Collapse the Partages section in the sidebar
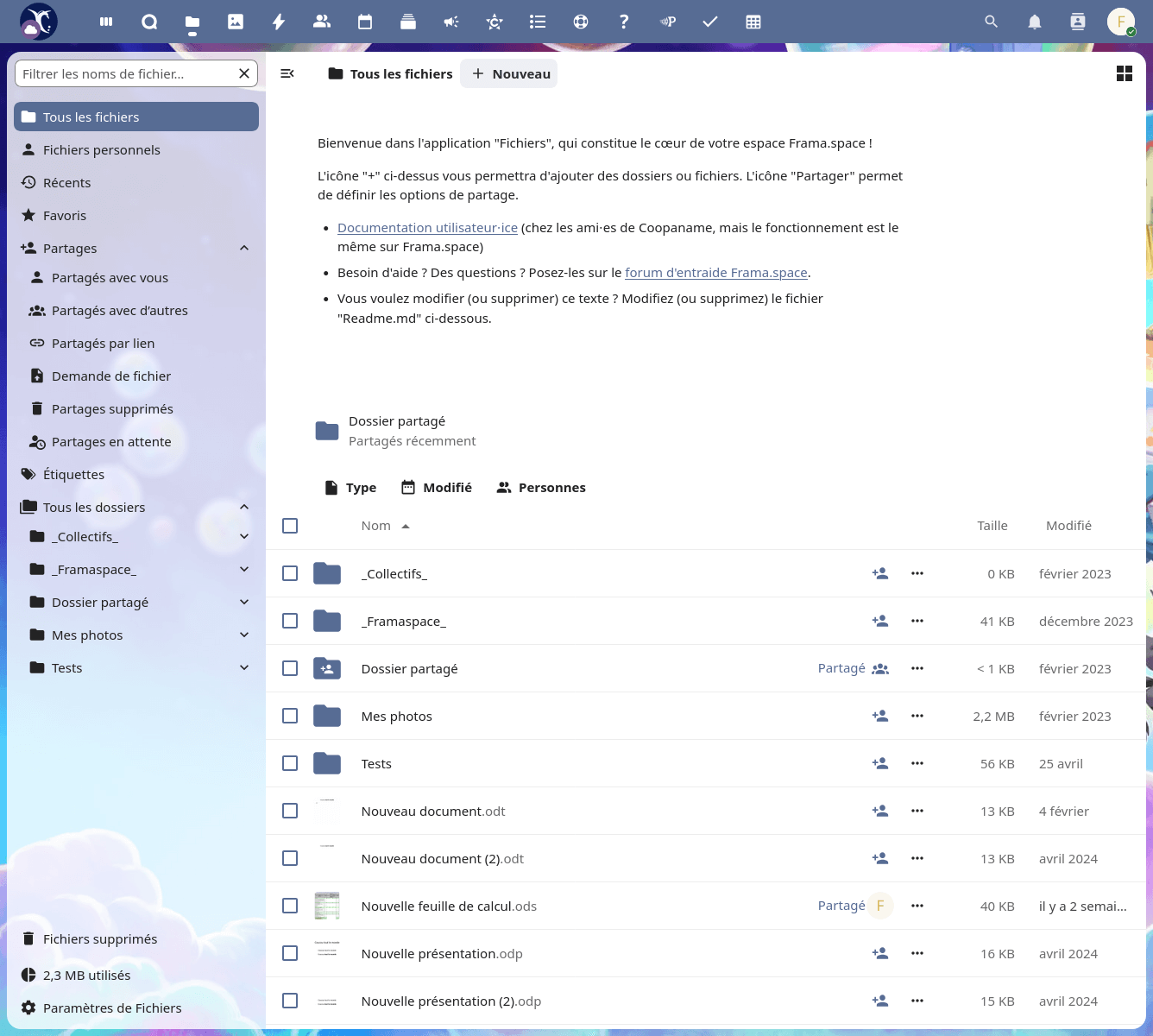 coord(244,249)
